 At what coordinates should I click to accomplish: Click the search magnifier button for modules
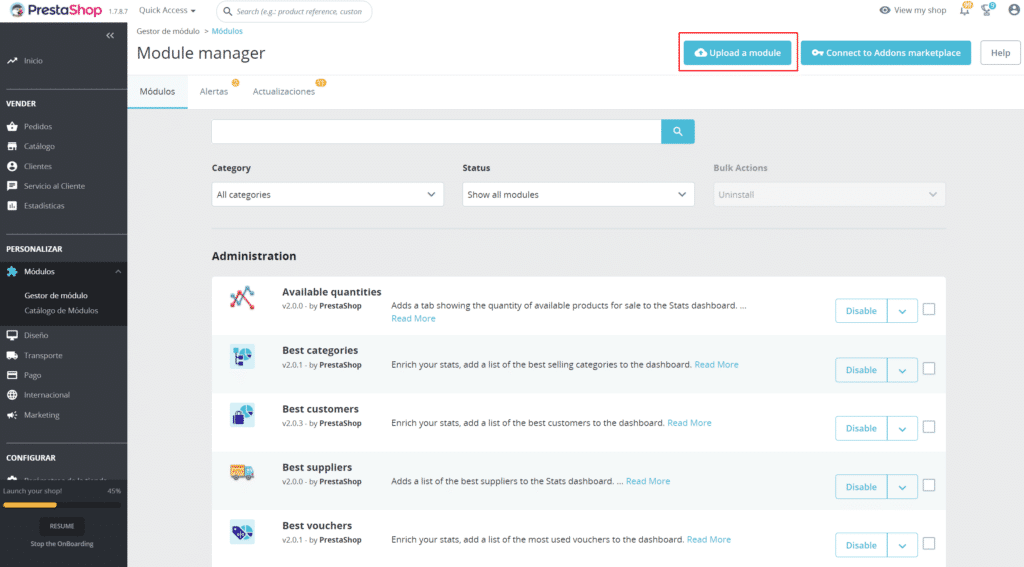(677, 131)
